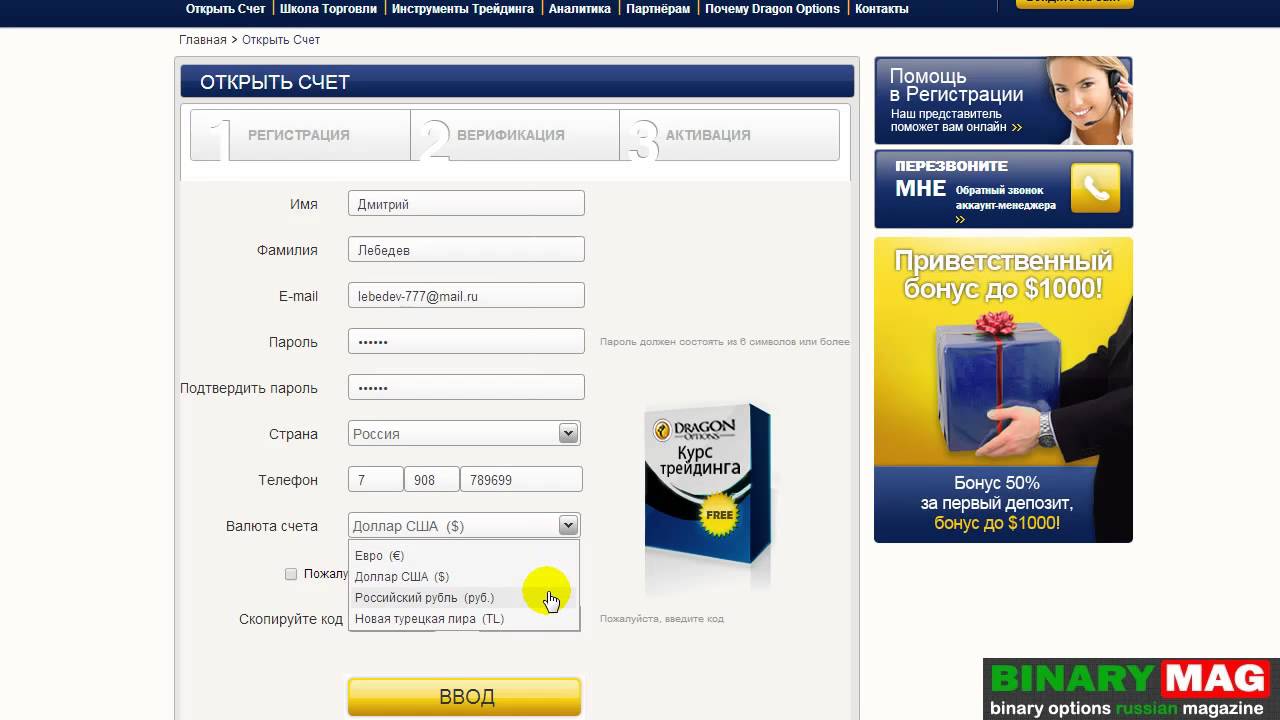The image size is (1280, 720).
Task: Open Почему Dragon Options menu item
Action: point(772,9)
